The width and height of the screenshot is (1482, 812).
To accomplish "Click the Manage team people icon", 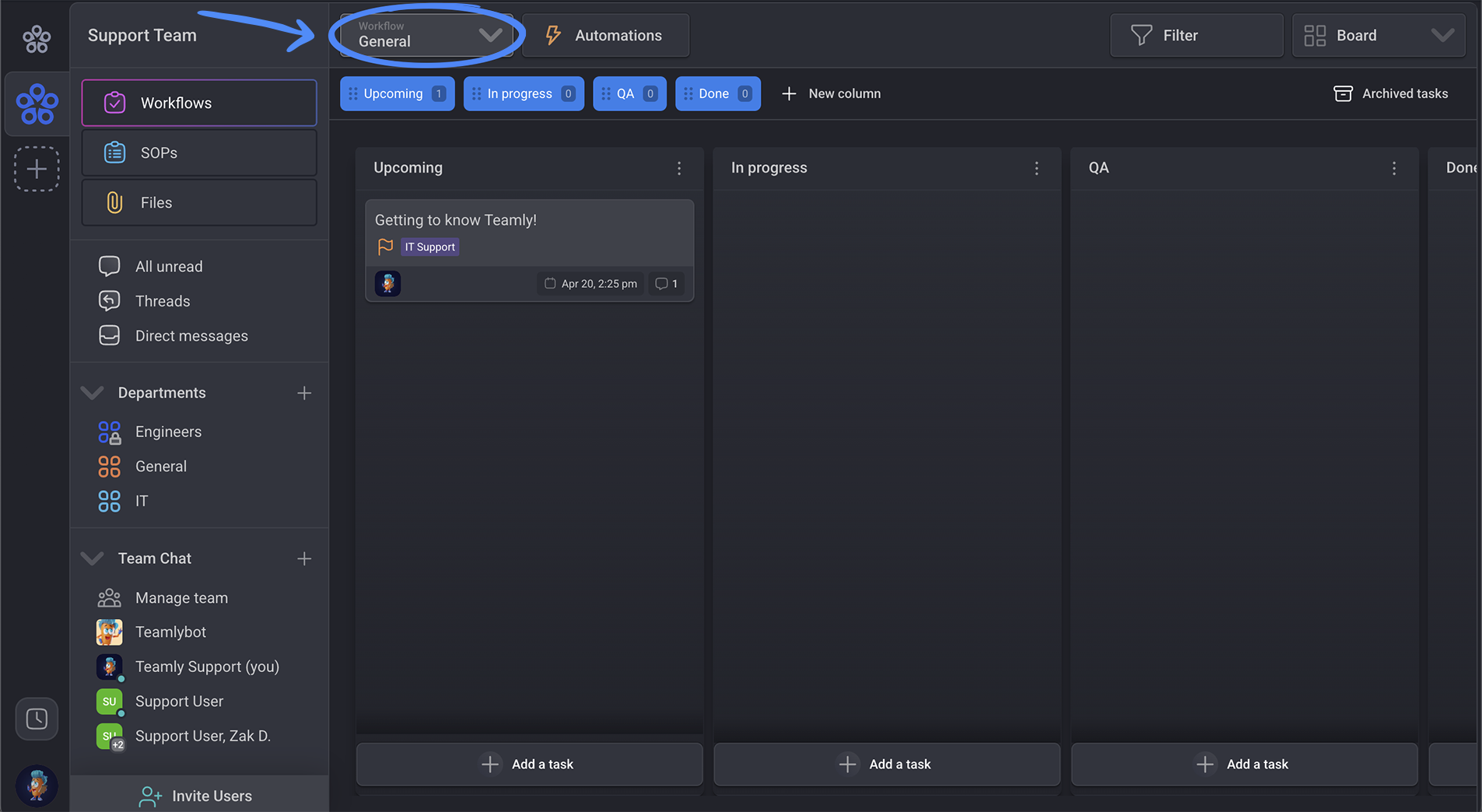I will coord(109,598).
